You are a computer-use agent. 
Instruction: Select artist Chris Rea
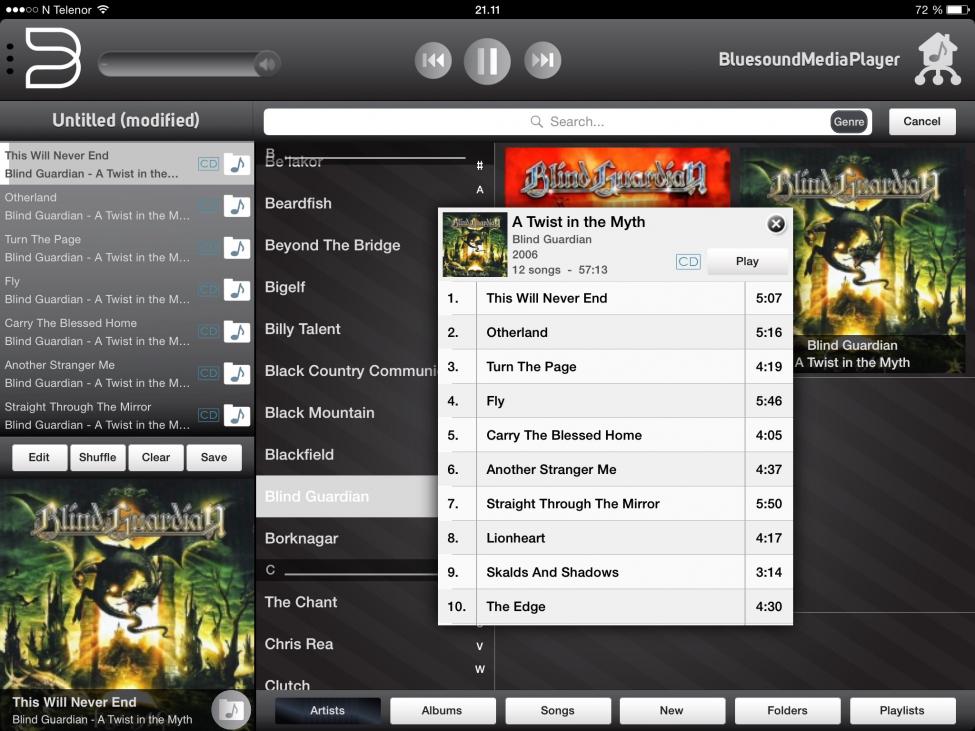[x=299, y=644]
